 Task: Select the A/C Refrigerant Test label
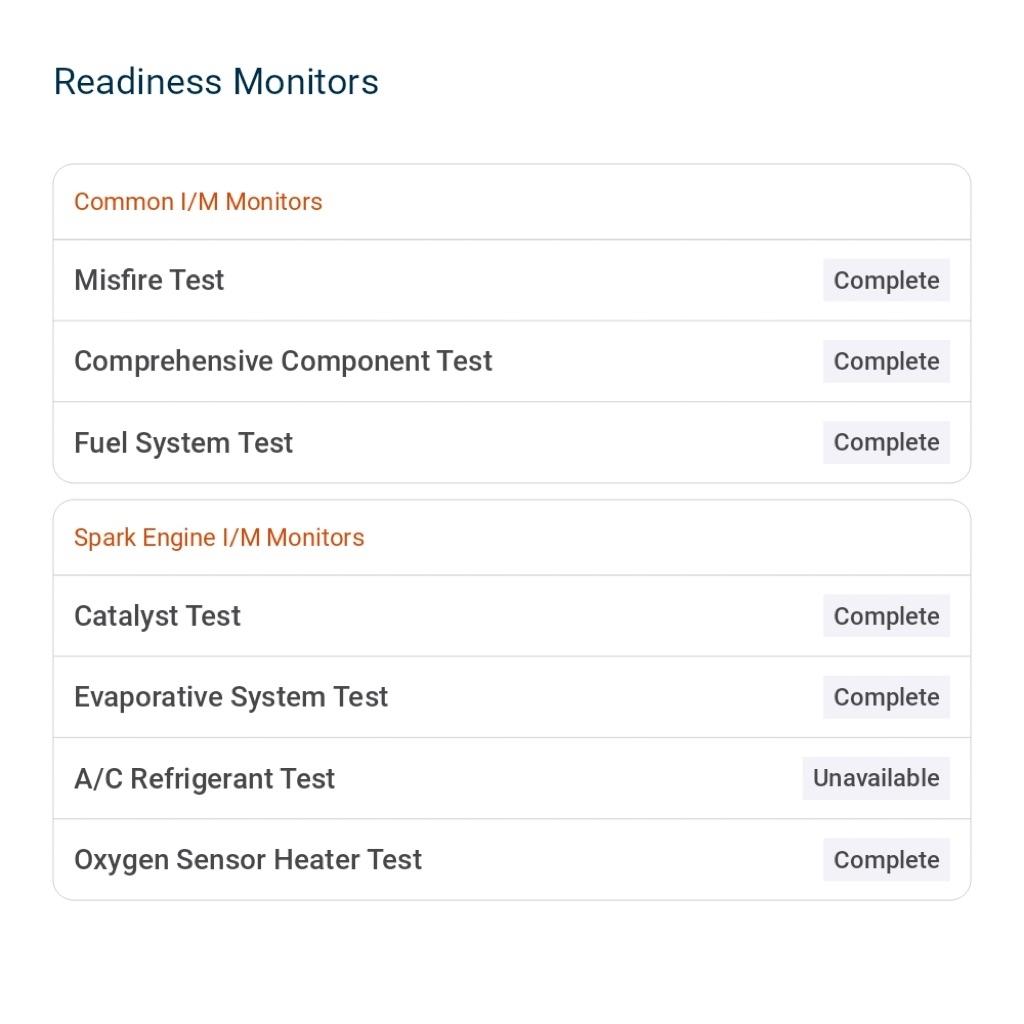click(x=204, y=779)
